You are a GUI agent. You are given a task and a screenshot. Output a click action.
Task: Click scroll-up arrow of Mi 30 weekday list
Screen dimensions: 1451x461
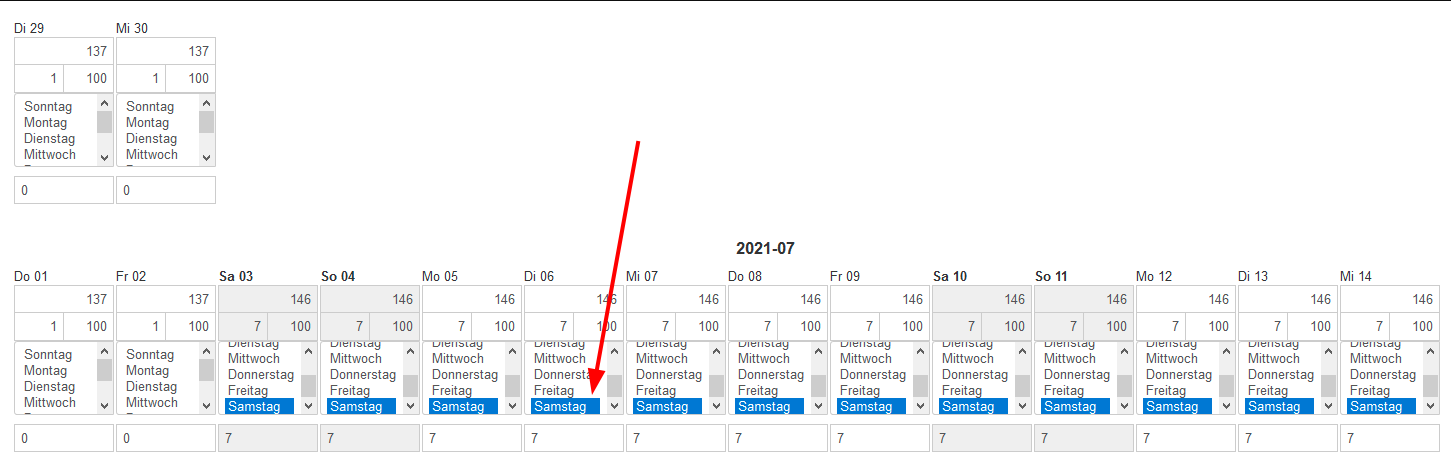click(206, 103)
